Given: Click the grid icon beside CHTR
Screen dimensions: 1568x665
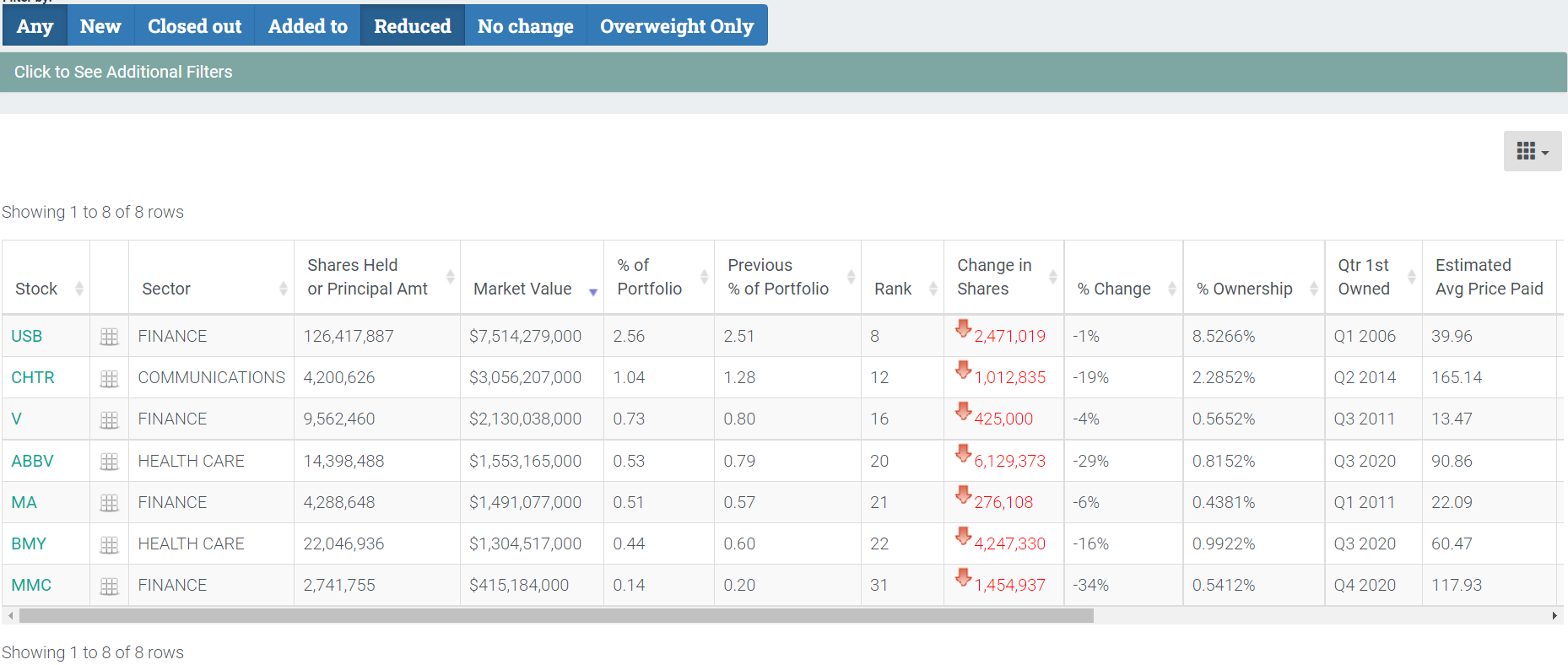Looking at the screenshot, I should point(109,378).
